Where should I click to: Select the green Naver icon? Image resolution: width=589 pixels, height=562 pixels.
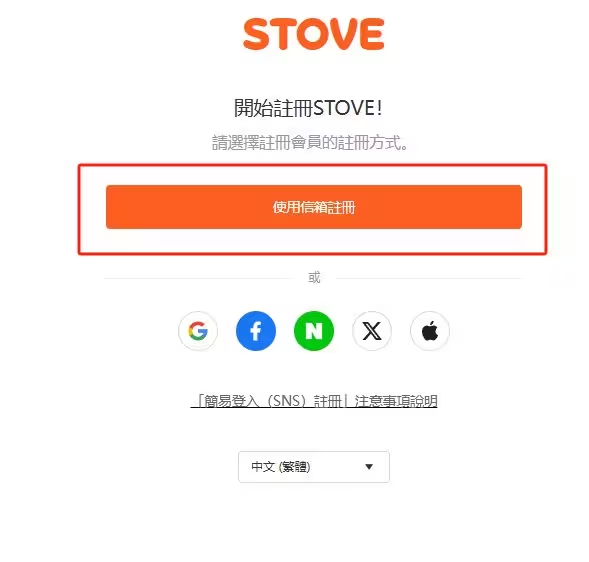(x=314, y=331)
